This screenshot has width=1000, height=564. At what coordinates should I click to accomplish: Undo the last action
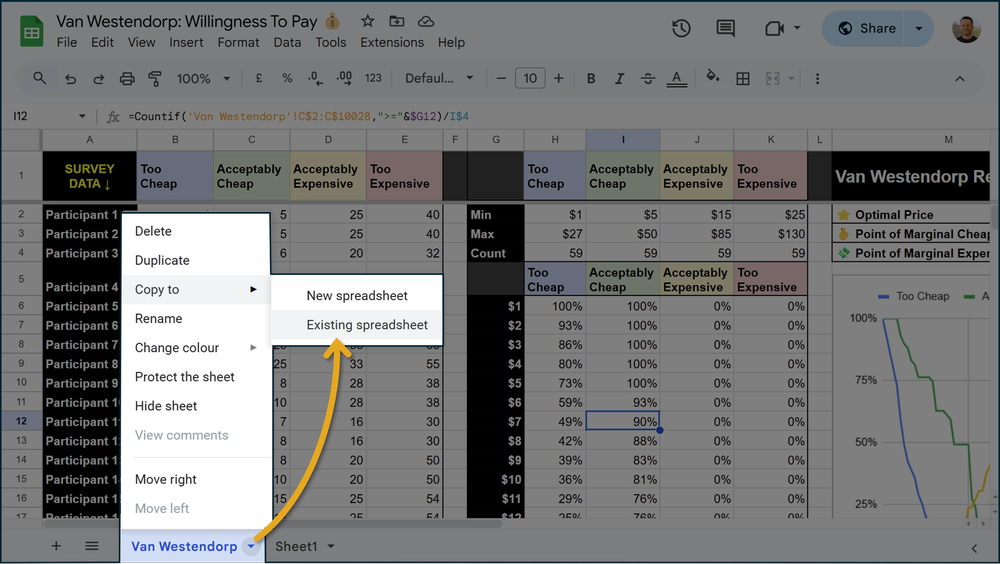pos(70,78)
